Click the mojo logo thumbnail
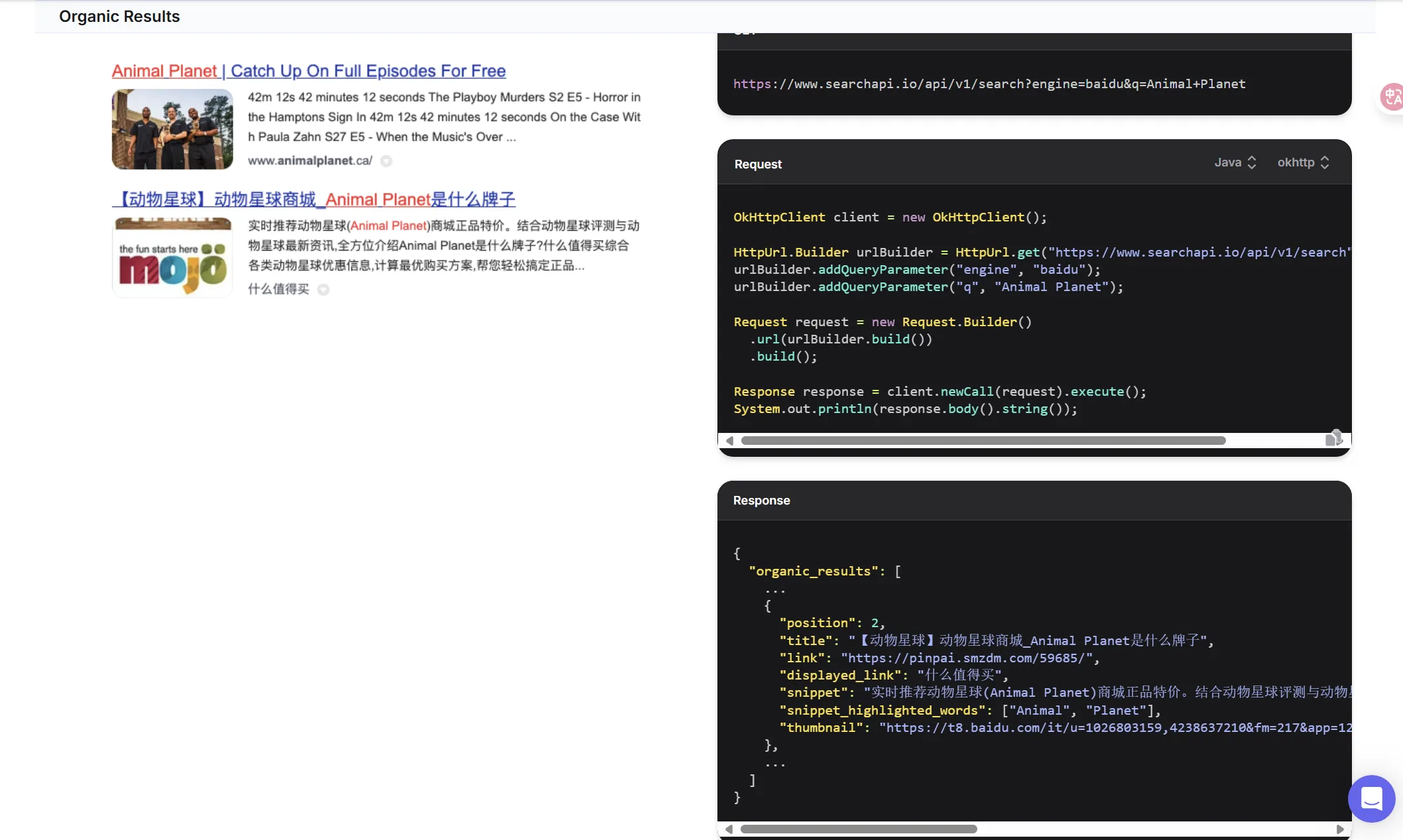Viewport: 1403px width, 840px height. click(172, 257)
